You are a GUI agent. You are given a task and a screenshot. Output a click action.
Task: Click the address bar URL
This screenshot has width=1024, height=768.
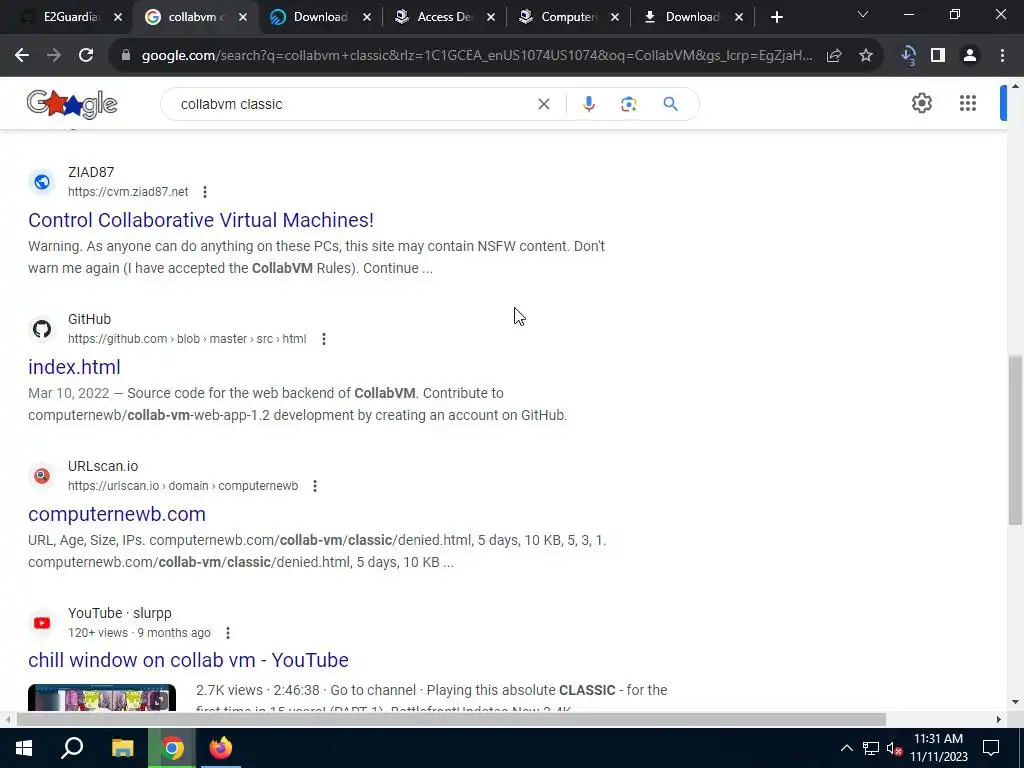[477, 56]
